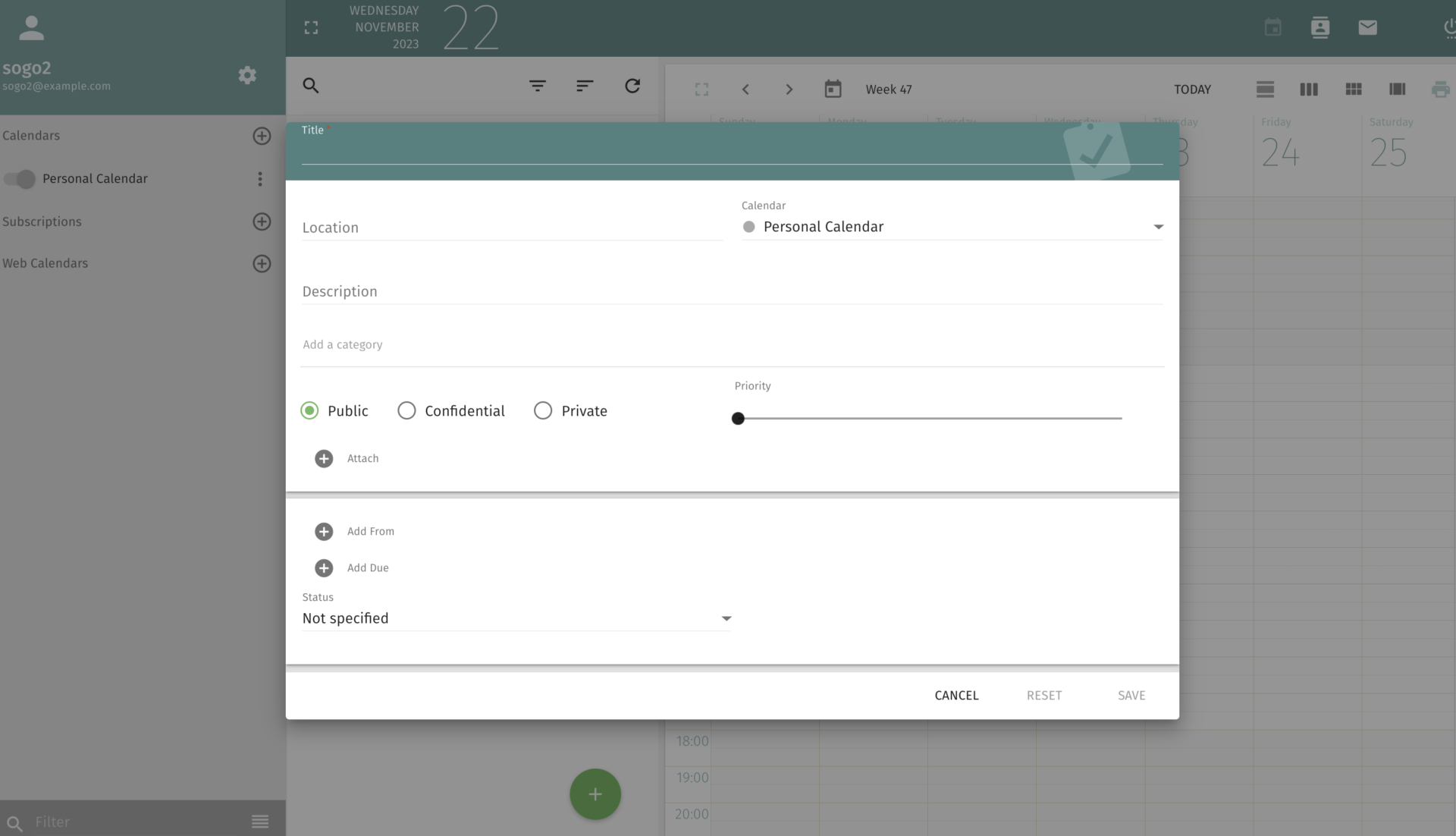Open the date picker icon next to Week 47
The height and width of the screenshot is (836, 1456).
tap(833, 89)
